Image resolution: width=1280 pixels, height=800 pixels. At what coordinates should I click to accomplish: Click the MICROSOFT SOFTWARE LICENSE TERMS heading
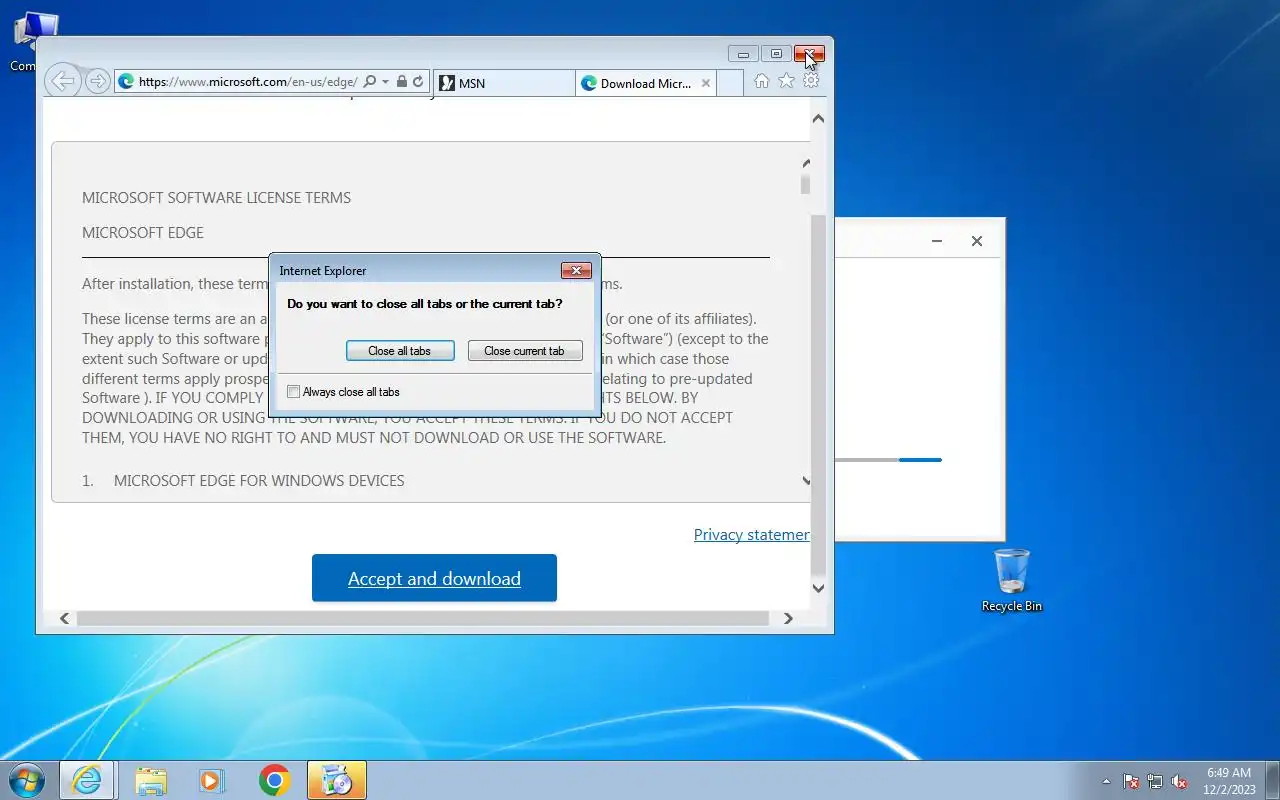[216, 198]
